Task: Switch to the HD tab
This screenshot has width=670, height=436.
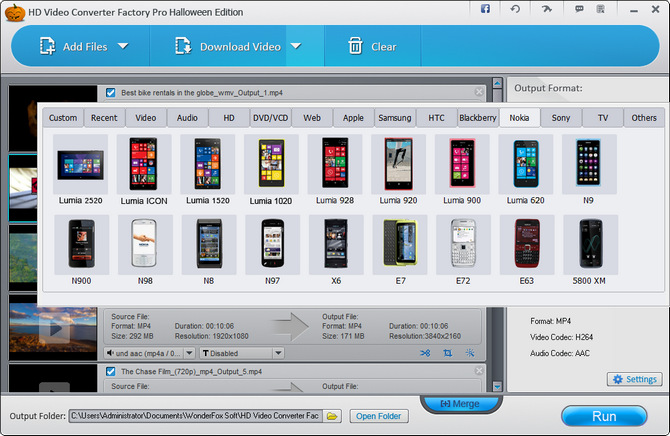Action: [x=229, y=118]
